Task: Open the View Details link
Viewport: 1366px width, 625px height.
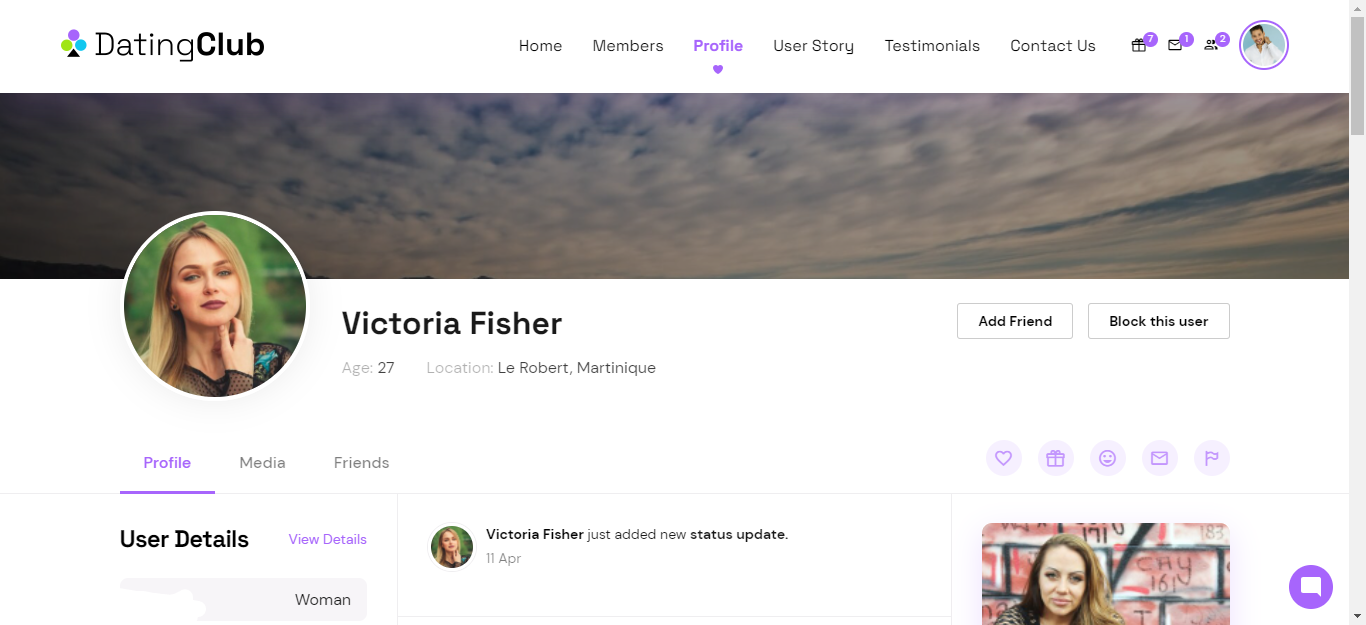Action: 327,539
